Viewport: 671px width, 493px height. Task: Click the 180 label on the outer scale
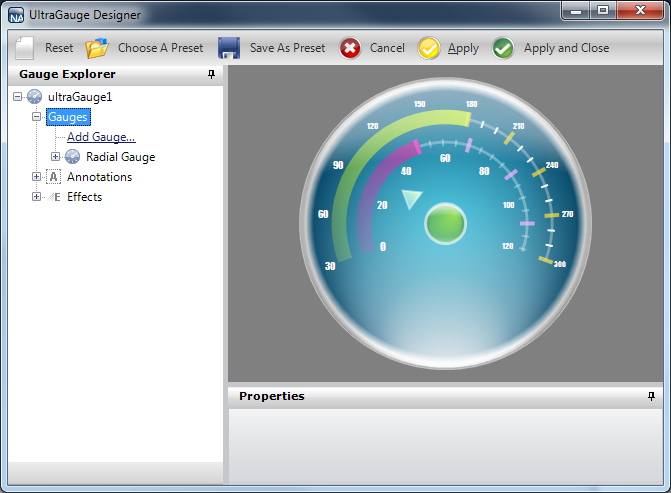pyautogui.click(x=471, y=104)
